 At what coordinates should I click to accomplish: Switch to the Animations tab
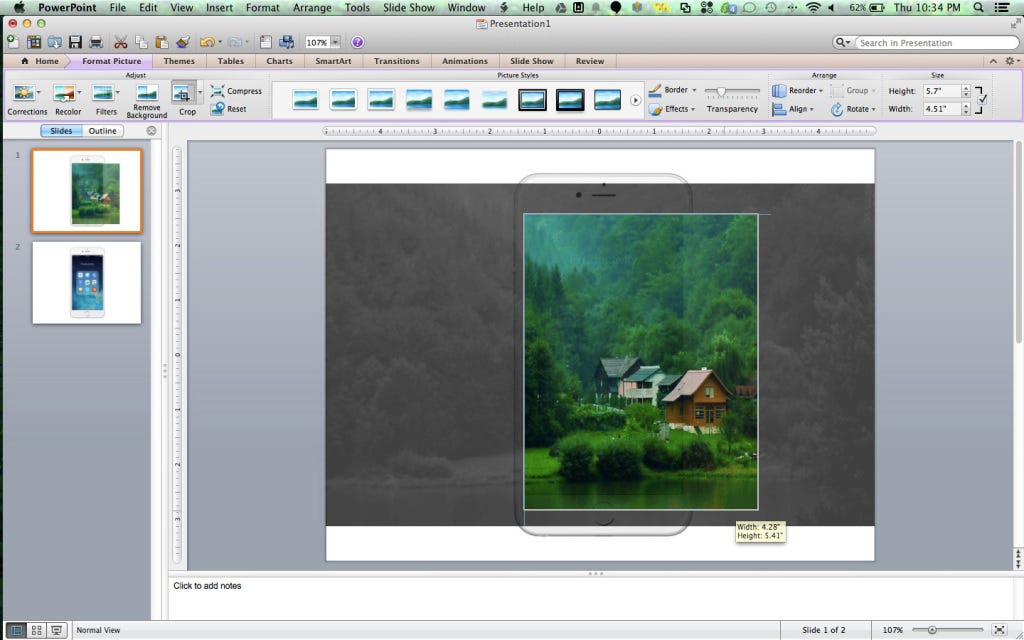(464, 61)
